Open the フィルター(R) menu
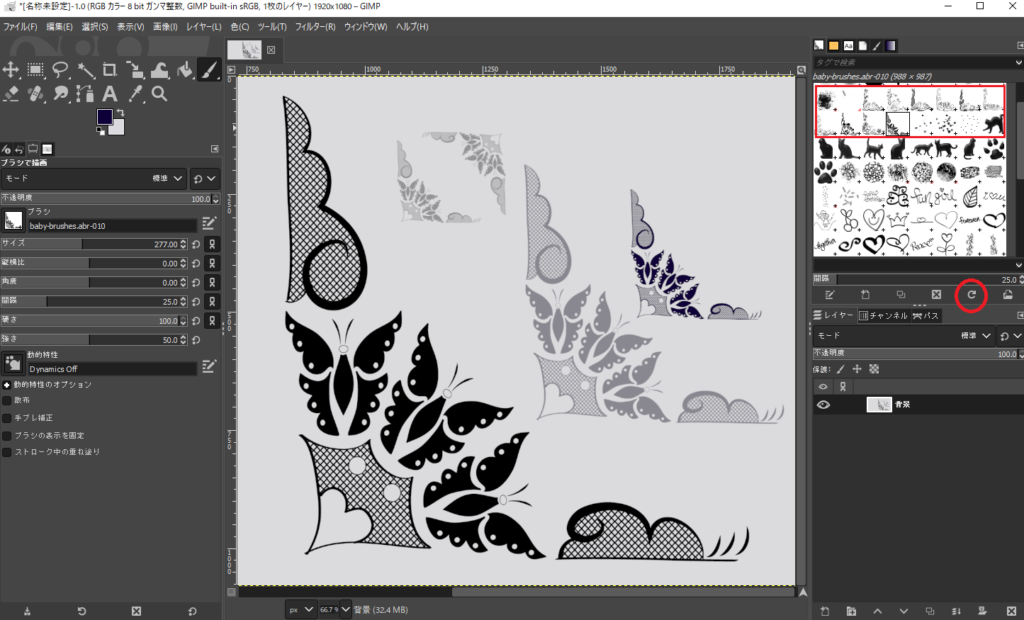Image resolution: width=1024 pixels, height=620 pixels. pyautogui.click(x=315, y=25)
